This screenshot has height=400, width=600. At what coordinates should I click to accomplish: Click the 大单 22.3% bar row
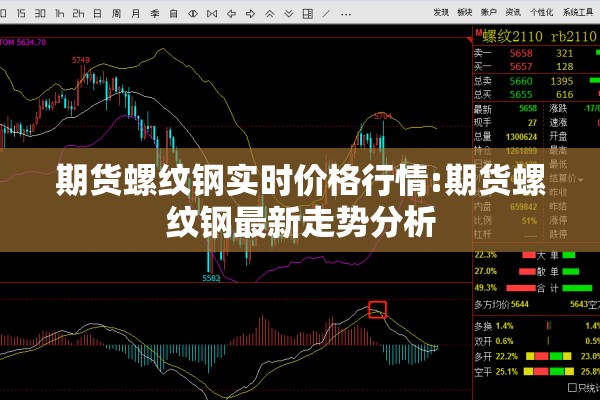pyautogui.click(x=525, y=255)
